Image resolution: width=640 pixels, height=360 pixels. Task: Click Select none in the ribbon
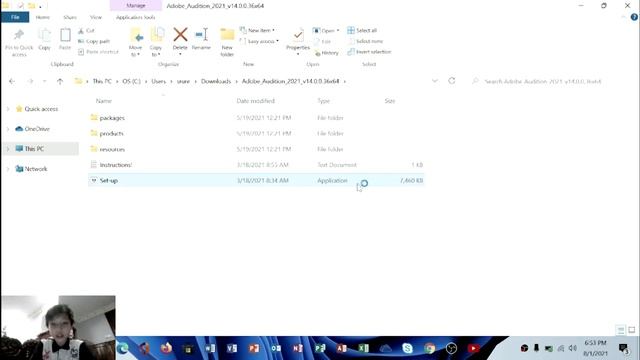pyautogui.click(x=365, y=41)
